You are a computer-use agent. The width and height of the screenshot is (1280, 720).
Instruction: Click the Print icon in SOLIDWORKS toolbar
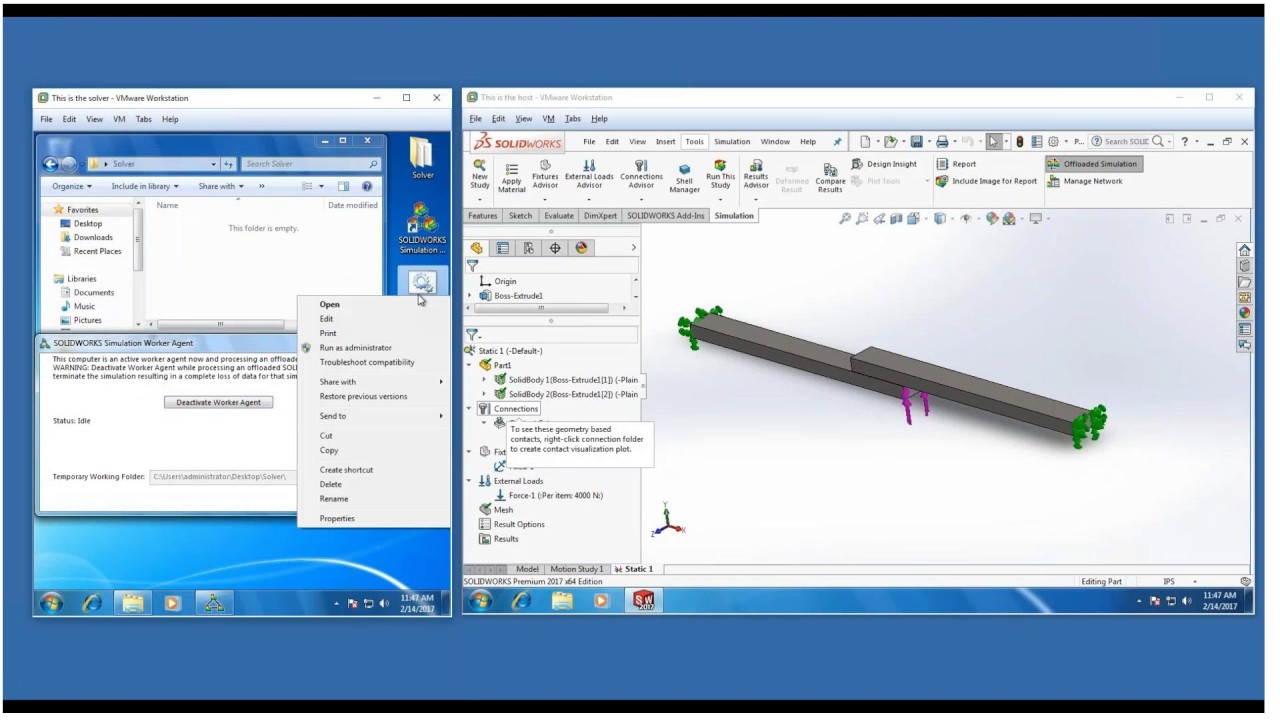(x=942, y=142)
